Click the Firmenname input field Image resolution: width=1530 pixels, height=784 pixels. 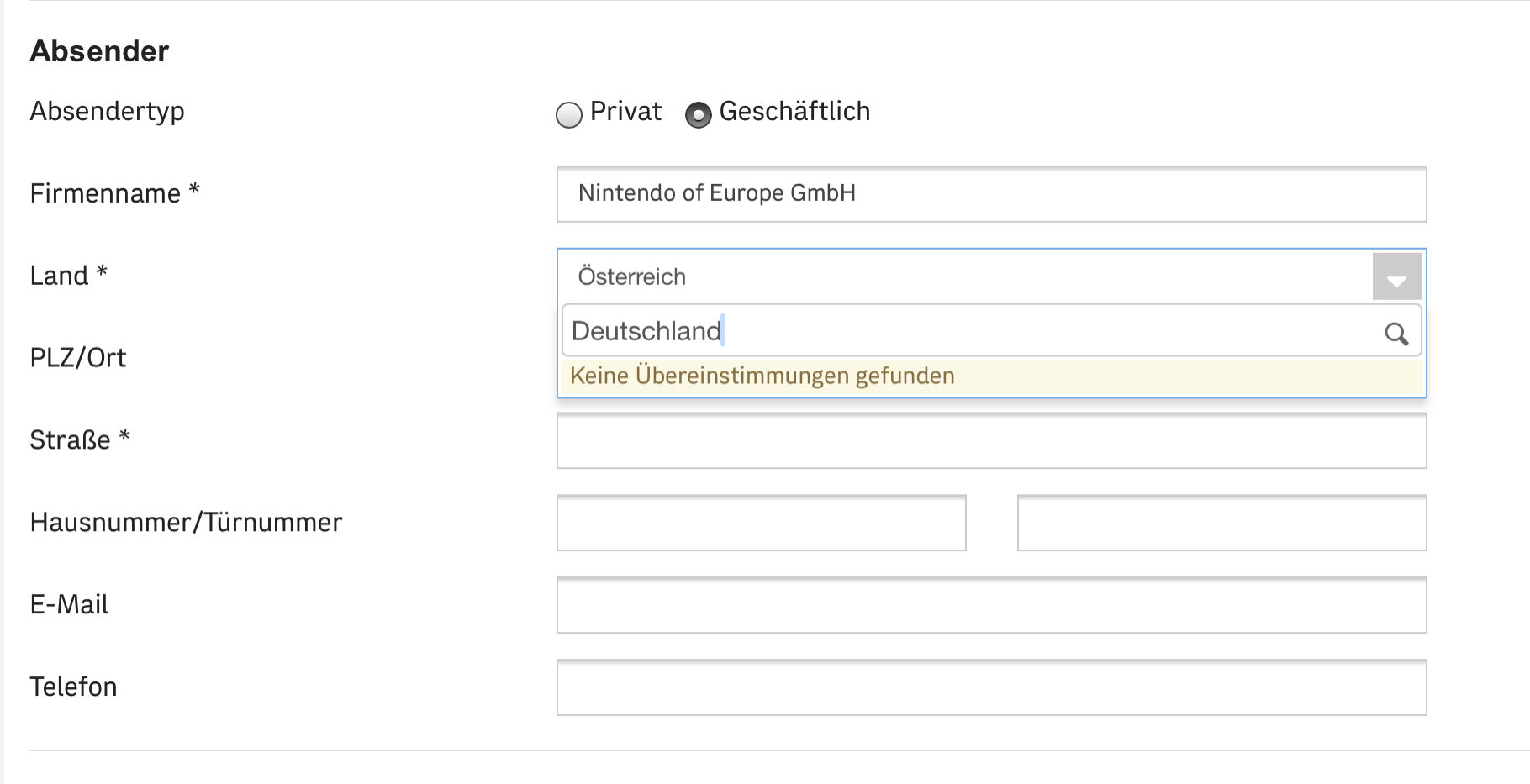point(991,194)
